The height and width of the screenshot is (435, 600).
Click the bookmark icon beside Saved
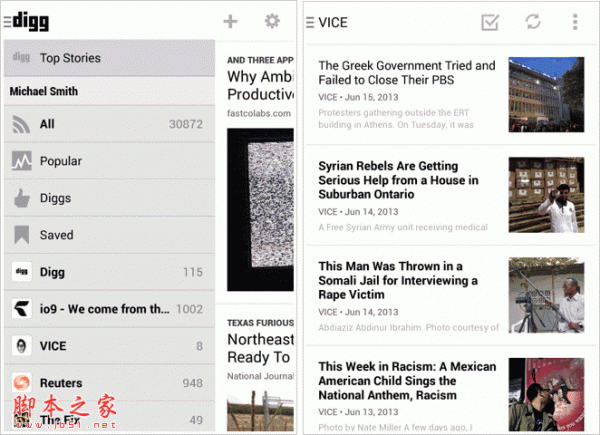click(x=21, y=235)
